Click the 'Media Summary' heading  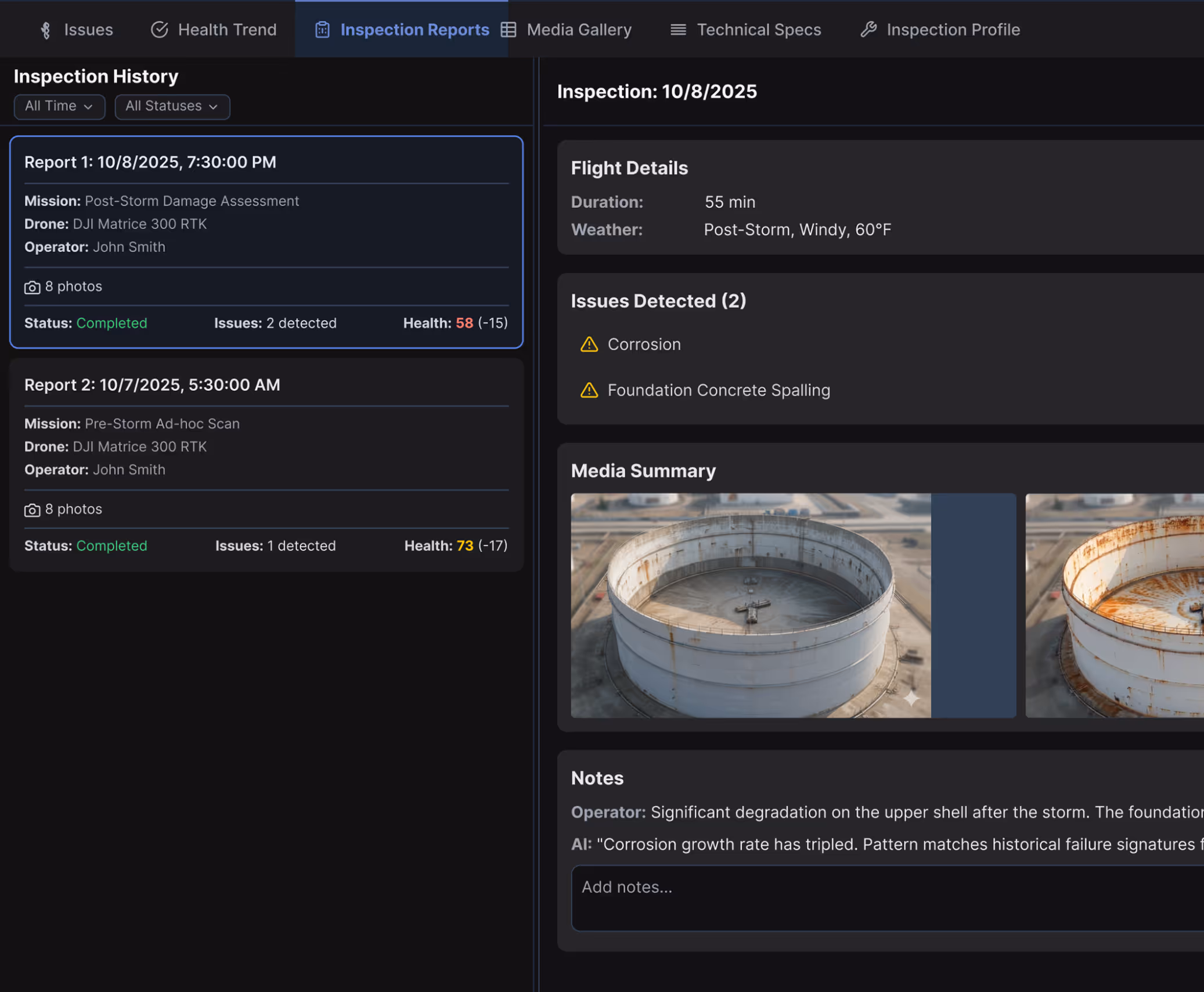pyautogui.click(x=643, y=470)
